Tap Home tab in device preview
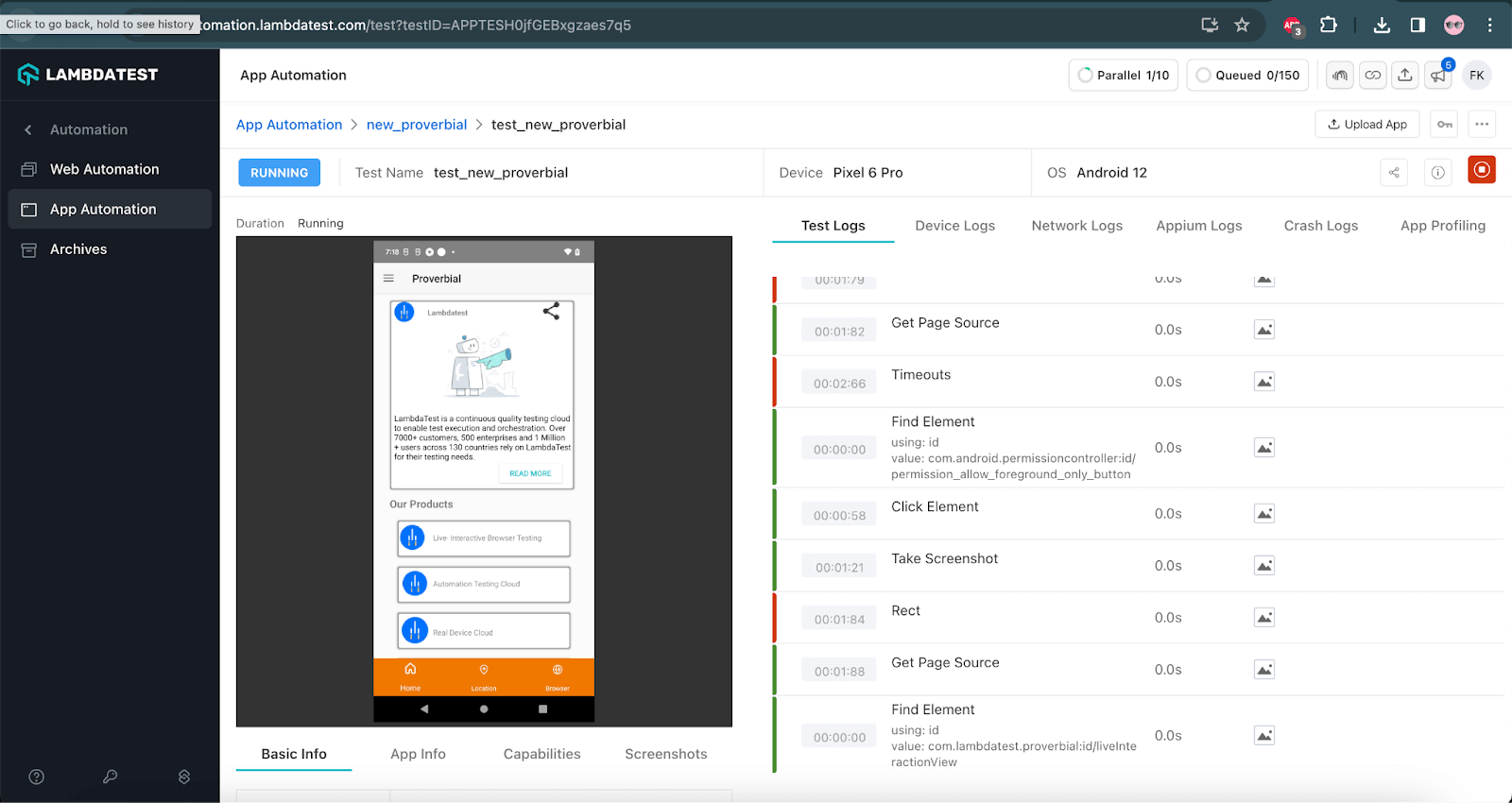The image size is (1512, 803). pyautogui.click(x=410, y=677)
